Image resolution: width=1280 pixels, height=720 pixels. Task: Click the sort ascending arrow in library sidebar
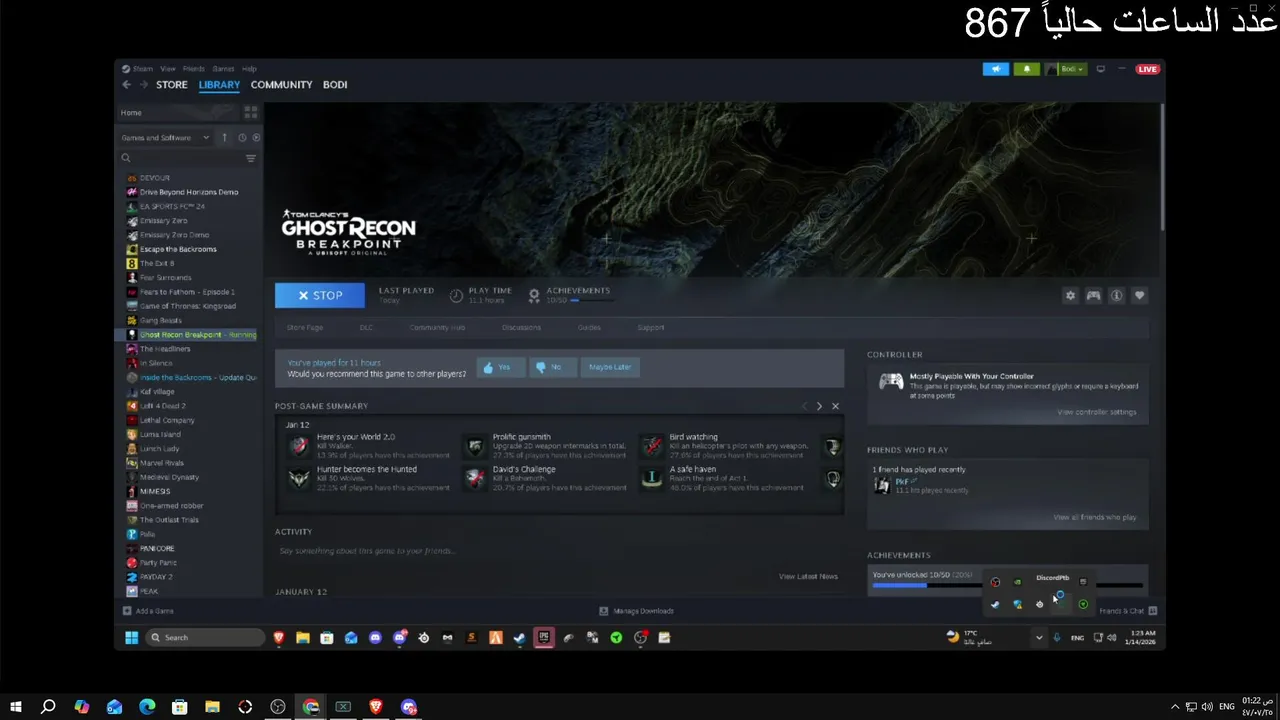pos(224,138)
